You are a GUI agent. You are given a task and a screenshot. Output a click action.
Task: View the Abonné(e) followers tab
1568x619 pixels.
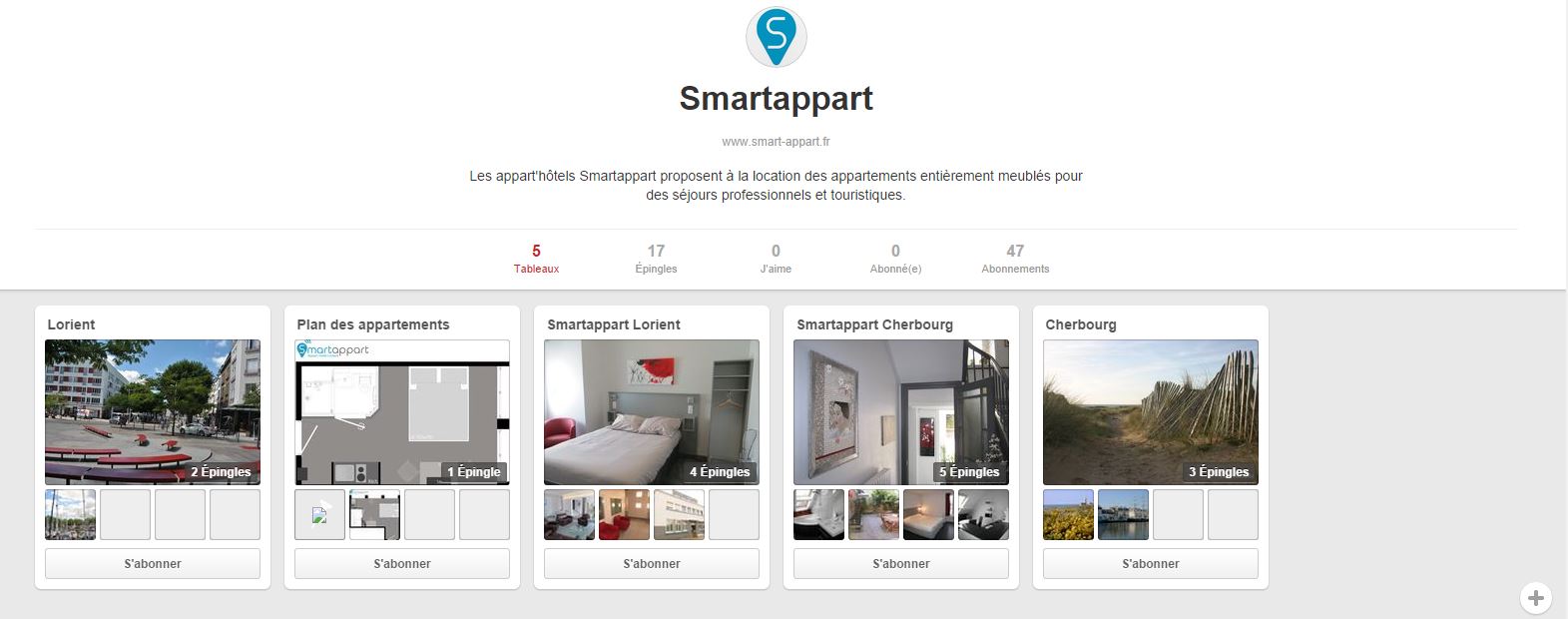[895, 259]
